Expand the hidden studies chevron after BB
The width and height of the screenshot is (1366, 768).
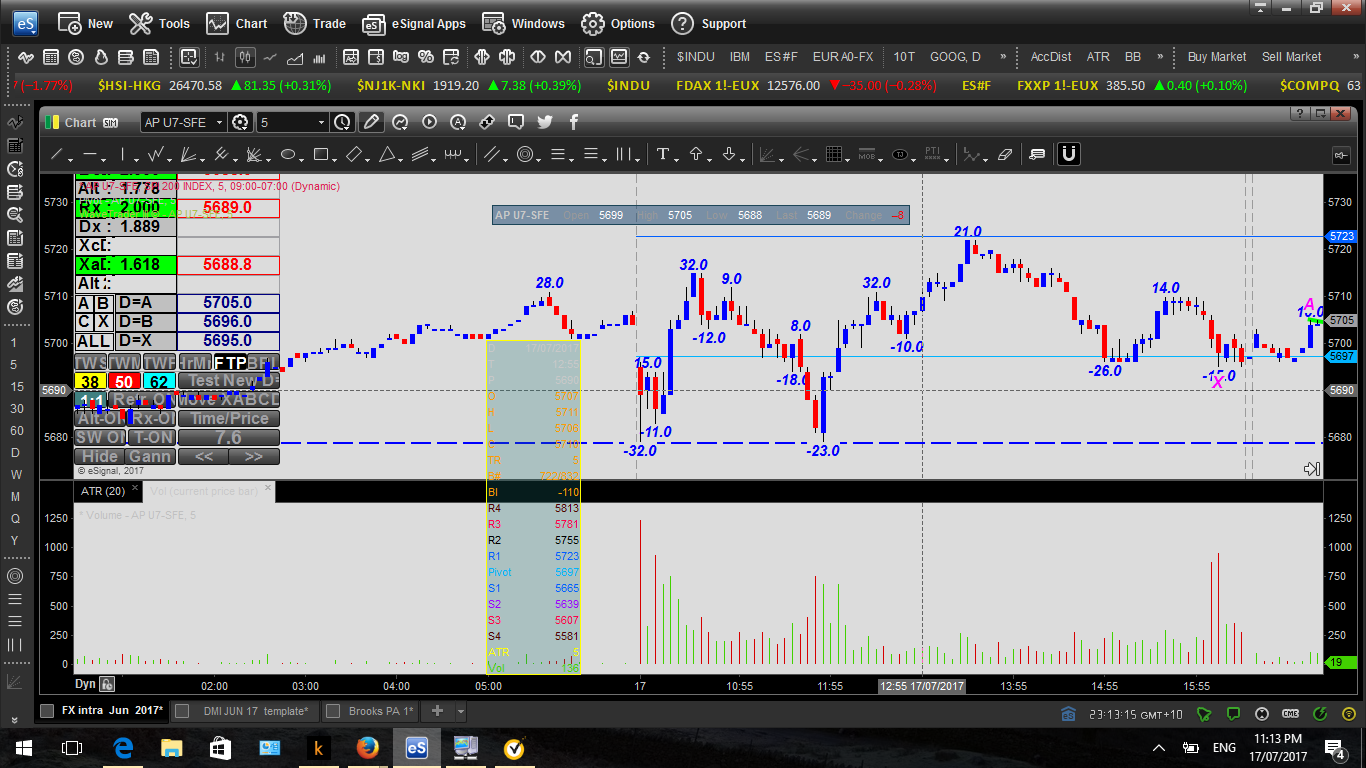(x=1160, y=57)
